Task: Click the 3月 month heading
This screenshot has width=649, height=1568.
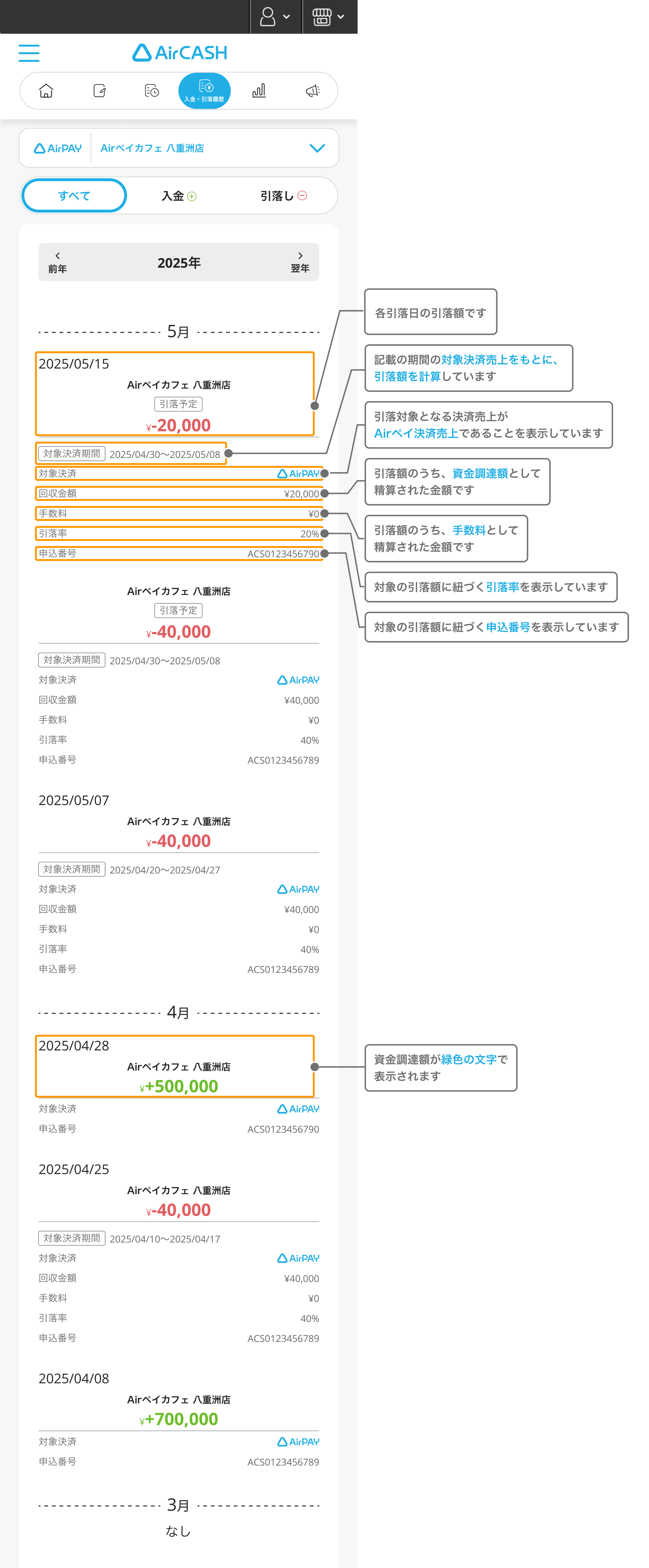Action: tap(178, 1505)
